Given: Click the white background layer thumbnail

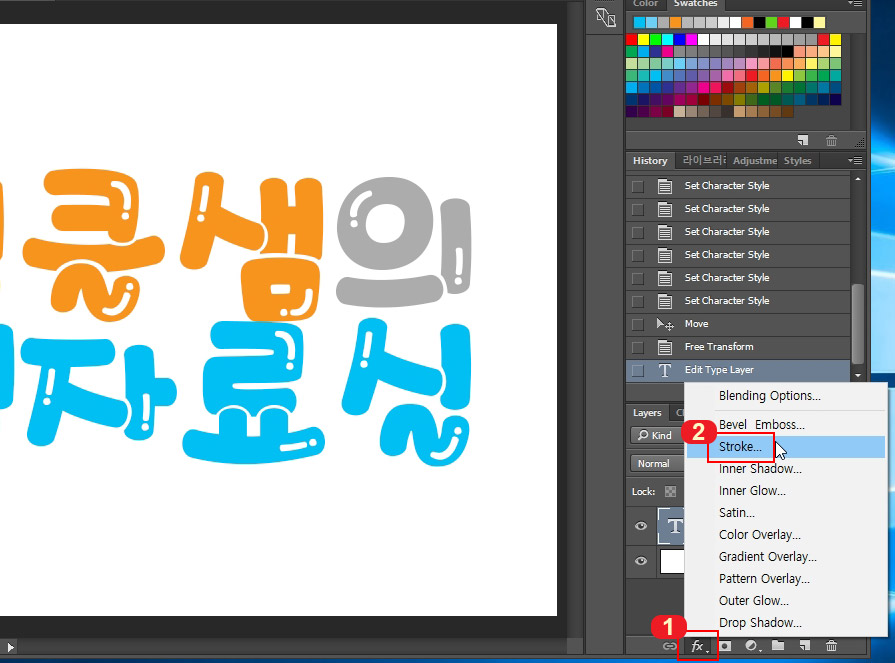Looking at the screenshot, I should [x=672, y=561].
